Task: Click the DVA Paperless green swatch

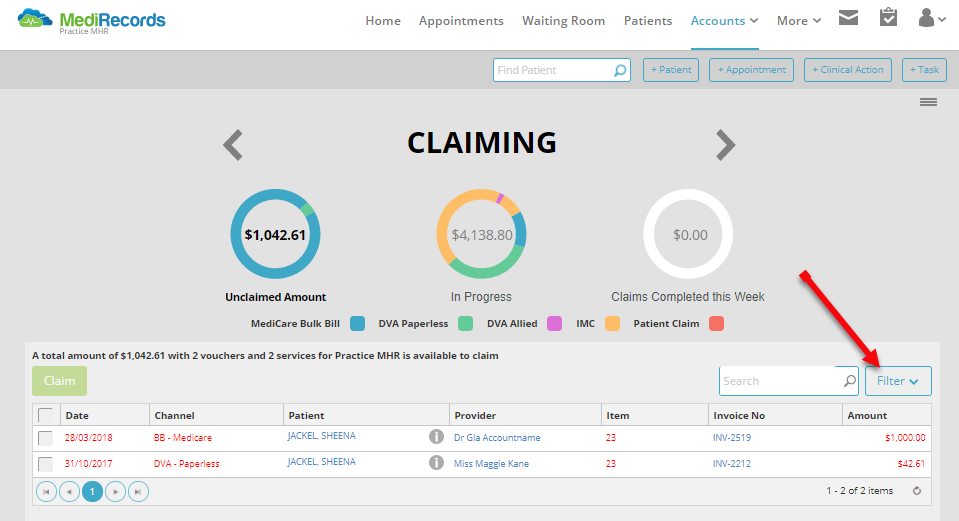Action: point(465,323)
